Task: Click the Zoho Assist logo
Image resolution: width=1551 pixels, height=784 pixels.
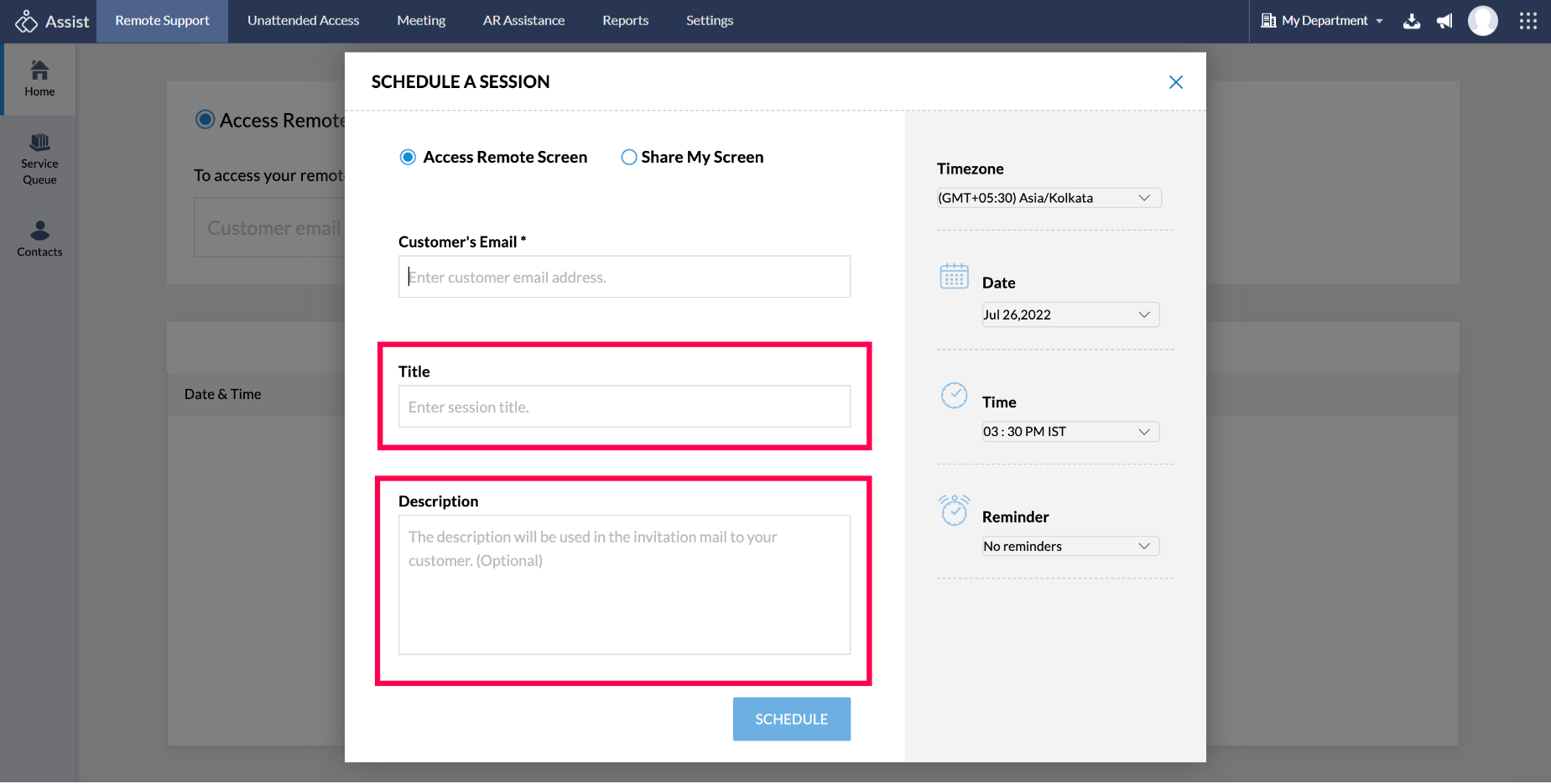Action: tap(52, 21)
